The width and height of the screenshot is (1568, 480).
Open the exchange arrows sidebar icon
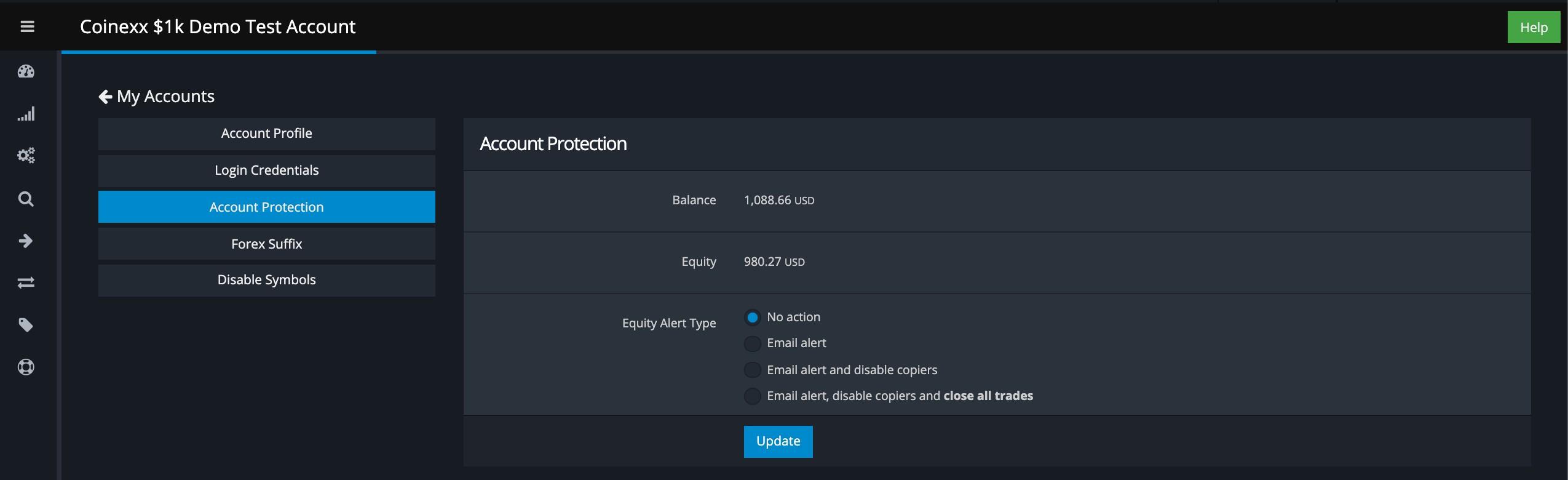pos(26,282)
